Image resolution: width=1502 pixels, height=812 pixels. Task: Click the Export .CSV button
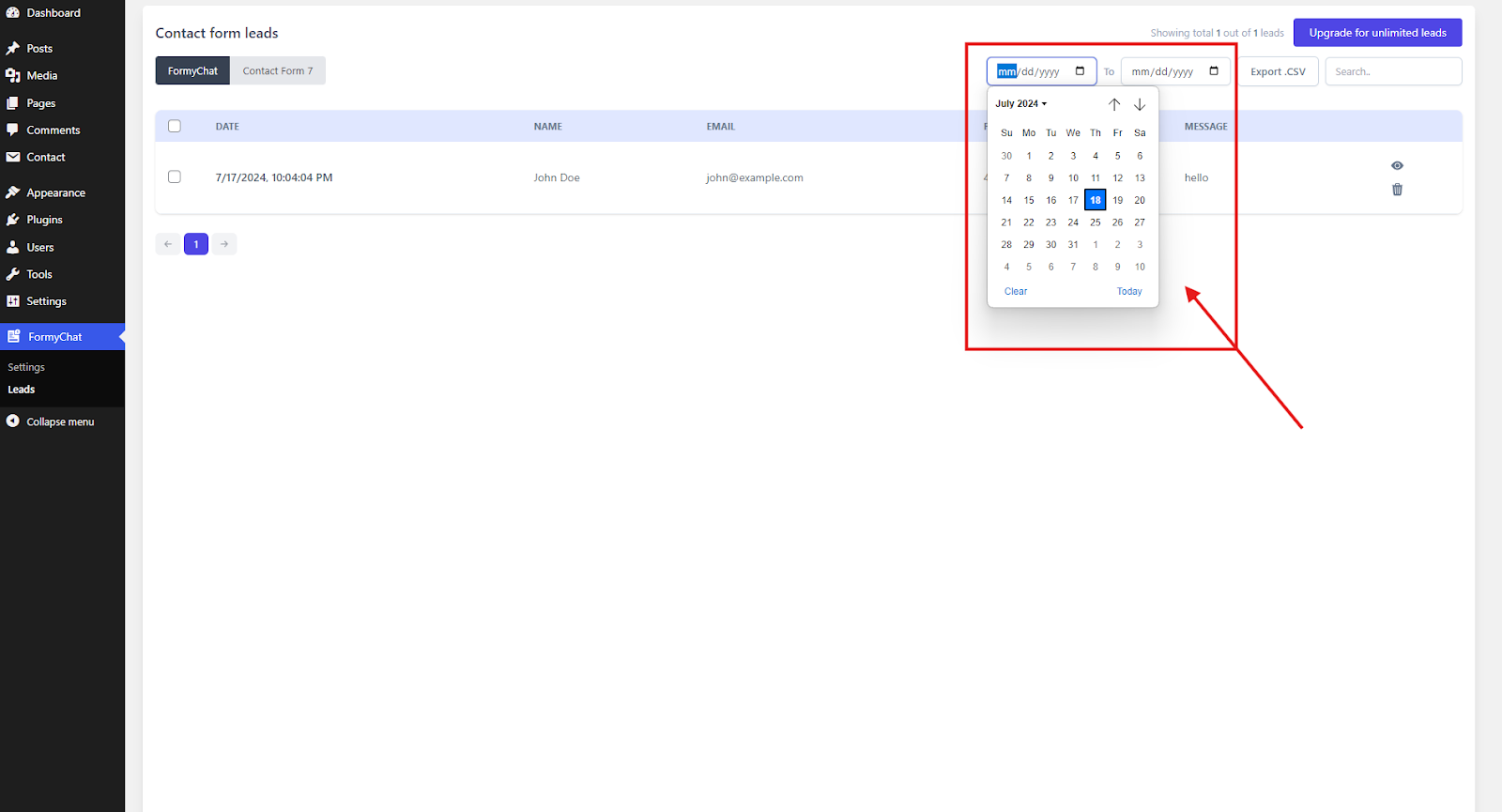point(1278,72)
